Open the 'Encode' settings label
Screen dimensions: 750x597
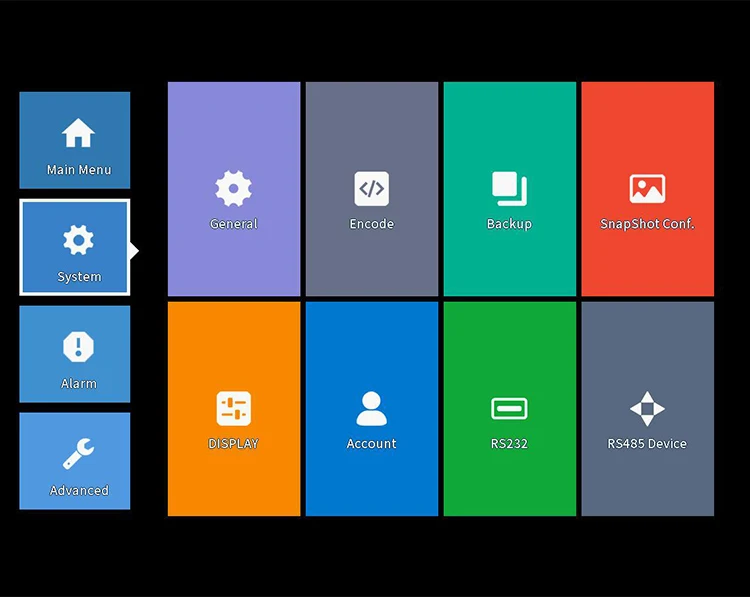coord(372,224)
